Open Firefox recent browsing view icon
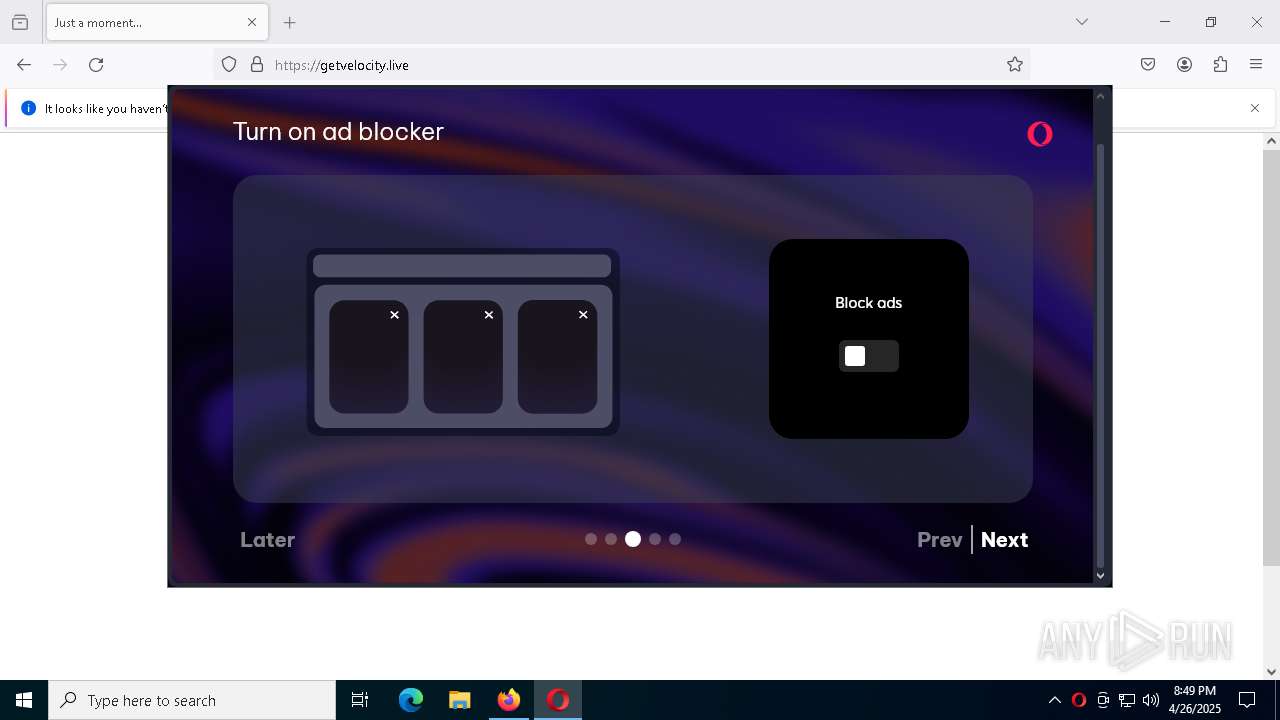Screen dimensions: 1280x720 click(x=20, y=22)
